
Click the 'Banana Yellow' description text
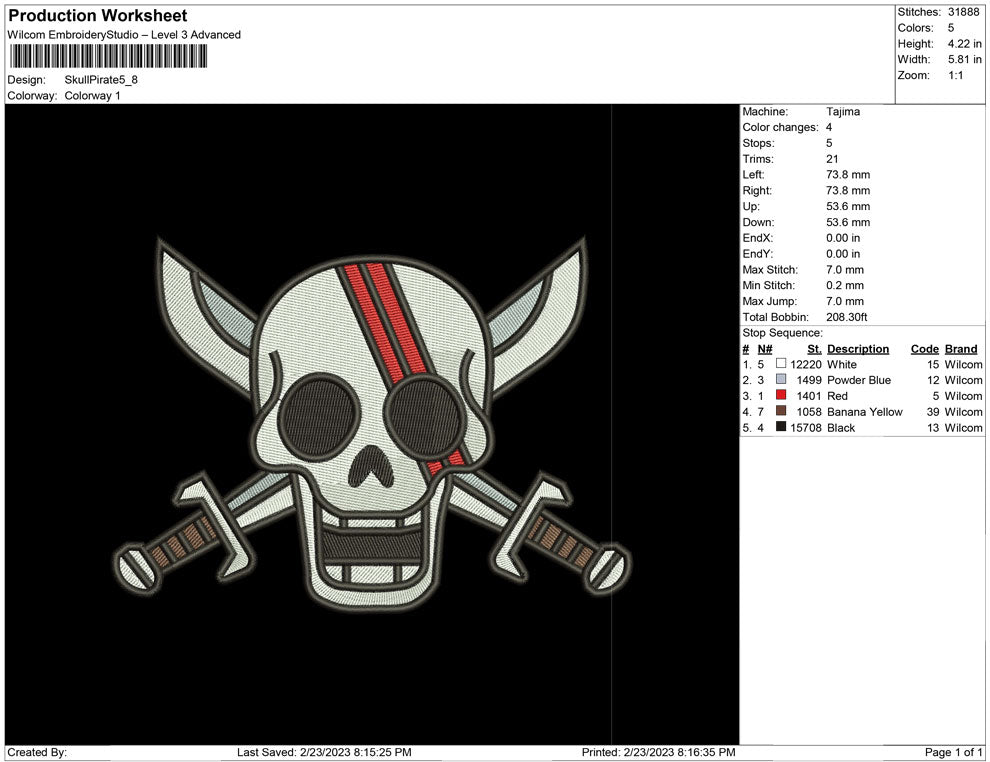tap(865, 412)
